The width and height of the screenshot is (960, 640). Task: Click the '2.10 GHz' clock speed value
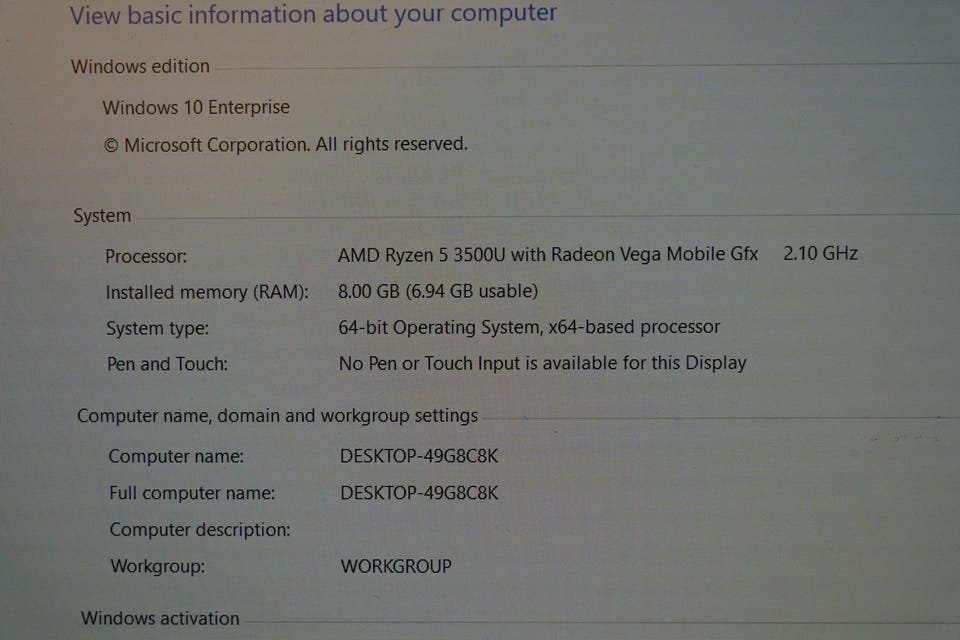tap(820, 253)
